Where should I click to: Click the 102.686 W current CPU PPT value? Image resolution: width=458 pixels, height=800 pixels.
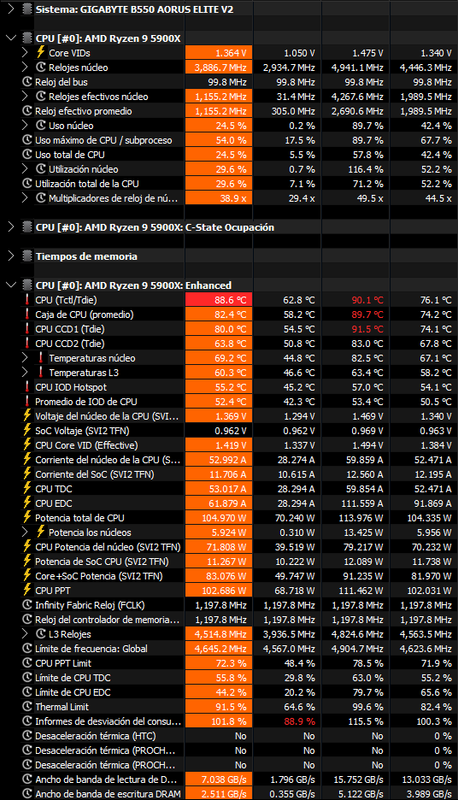point(221,590)
